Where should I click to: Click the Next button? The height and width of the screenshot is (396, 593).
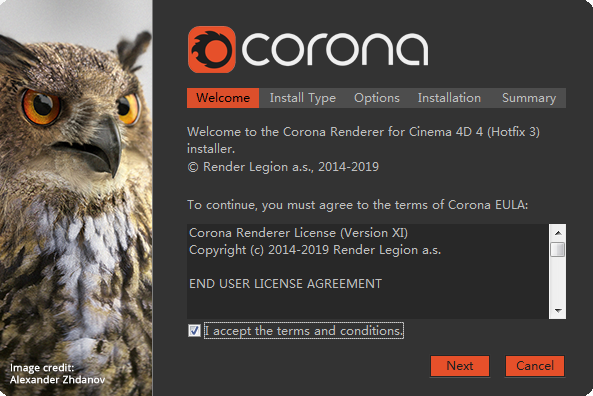point(460,366)
